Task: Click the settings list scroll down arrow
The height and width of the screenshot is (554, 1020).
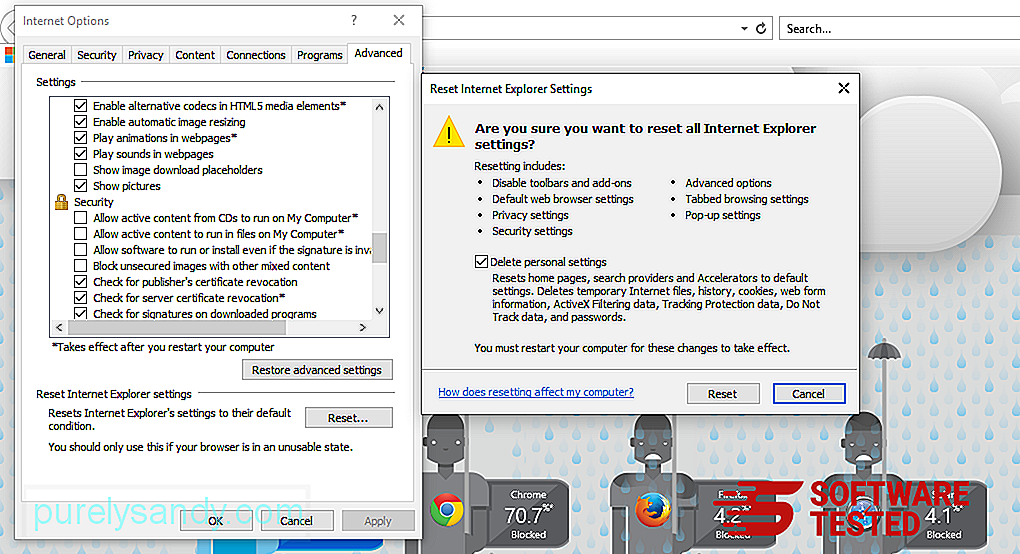Action: (x=379, y=311)
